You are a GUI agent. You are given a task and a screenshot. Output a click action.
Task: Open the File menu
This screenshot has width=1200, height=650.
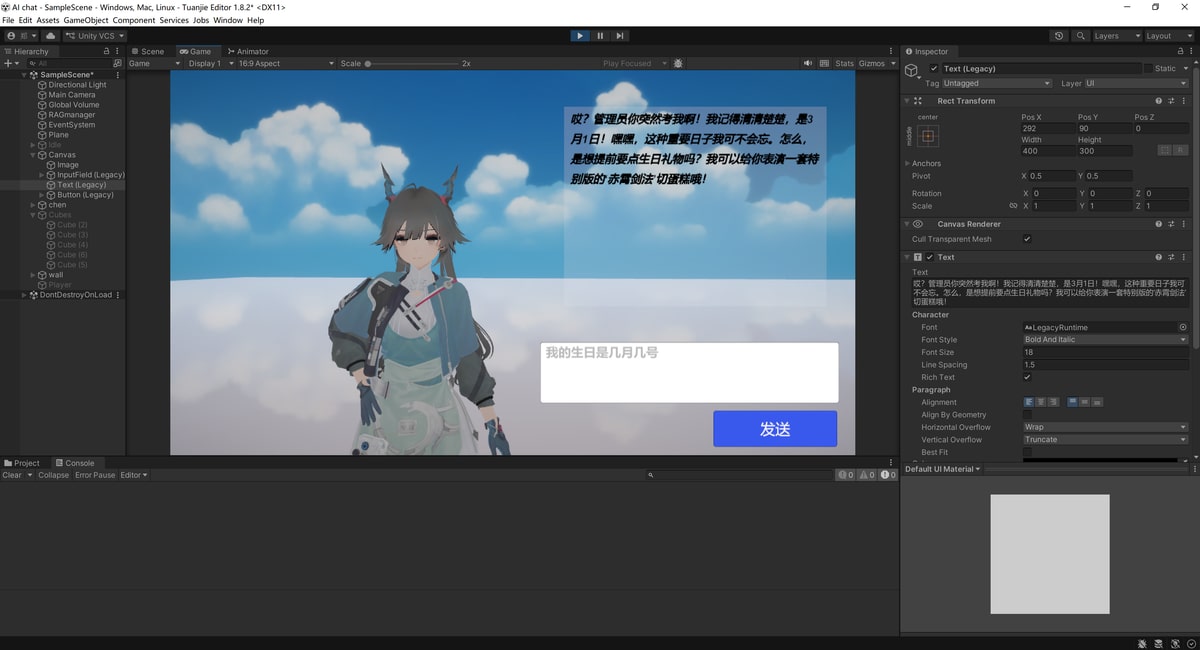tap(8, 20)
